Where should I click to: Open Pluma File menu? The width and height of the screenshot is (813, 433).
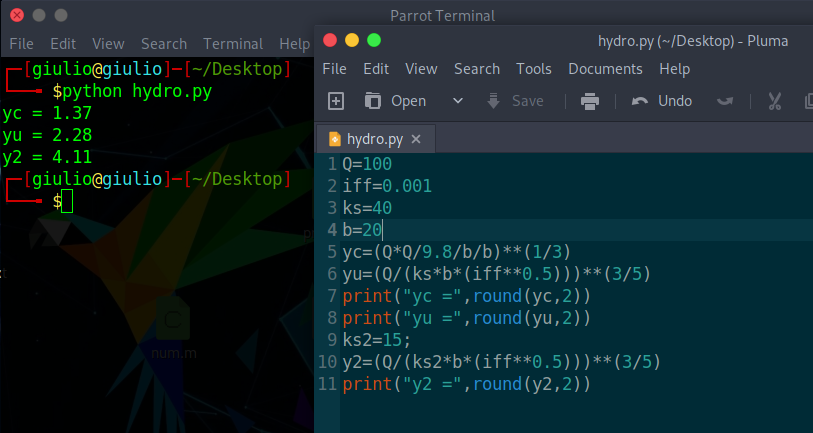[x=334, y=69]
